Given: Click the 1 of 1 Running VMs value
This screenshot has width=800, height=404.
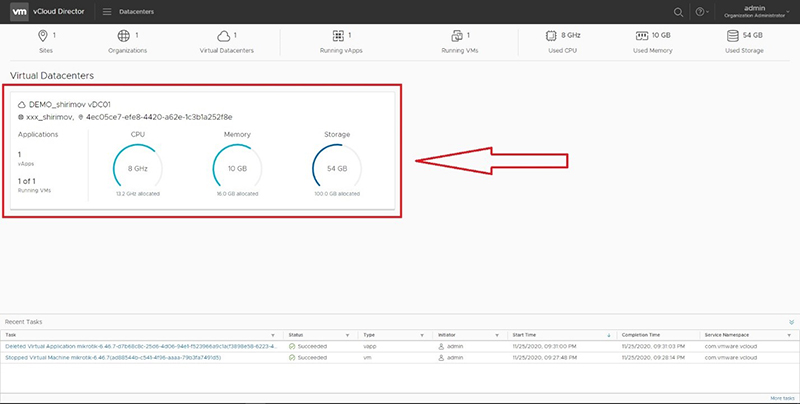Looking at the screenshot, I should pos(27,181).
